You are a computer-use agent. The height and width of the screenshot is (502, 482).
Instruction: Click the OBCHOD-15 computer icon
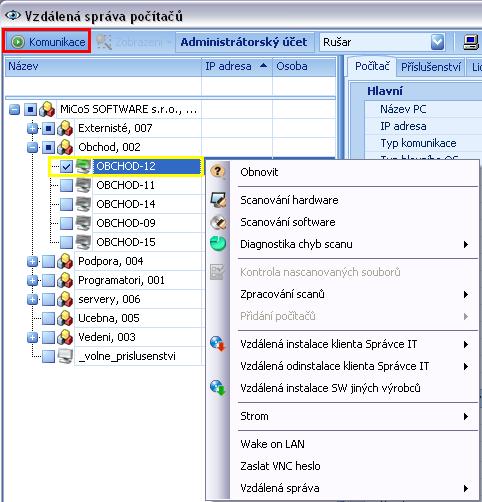[x=83, y=242]
